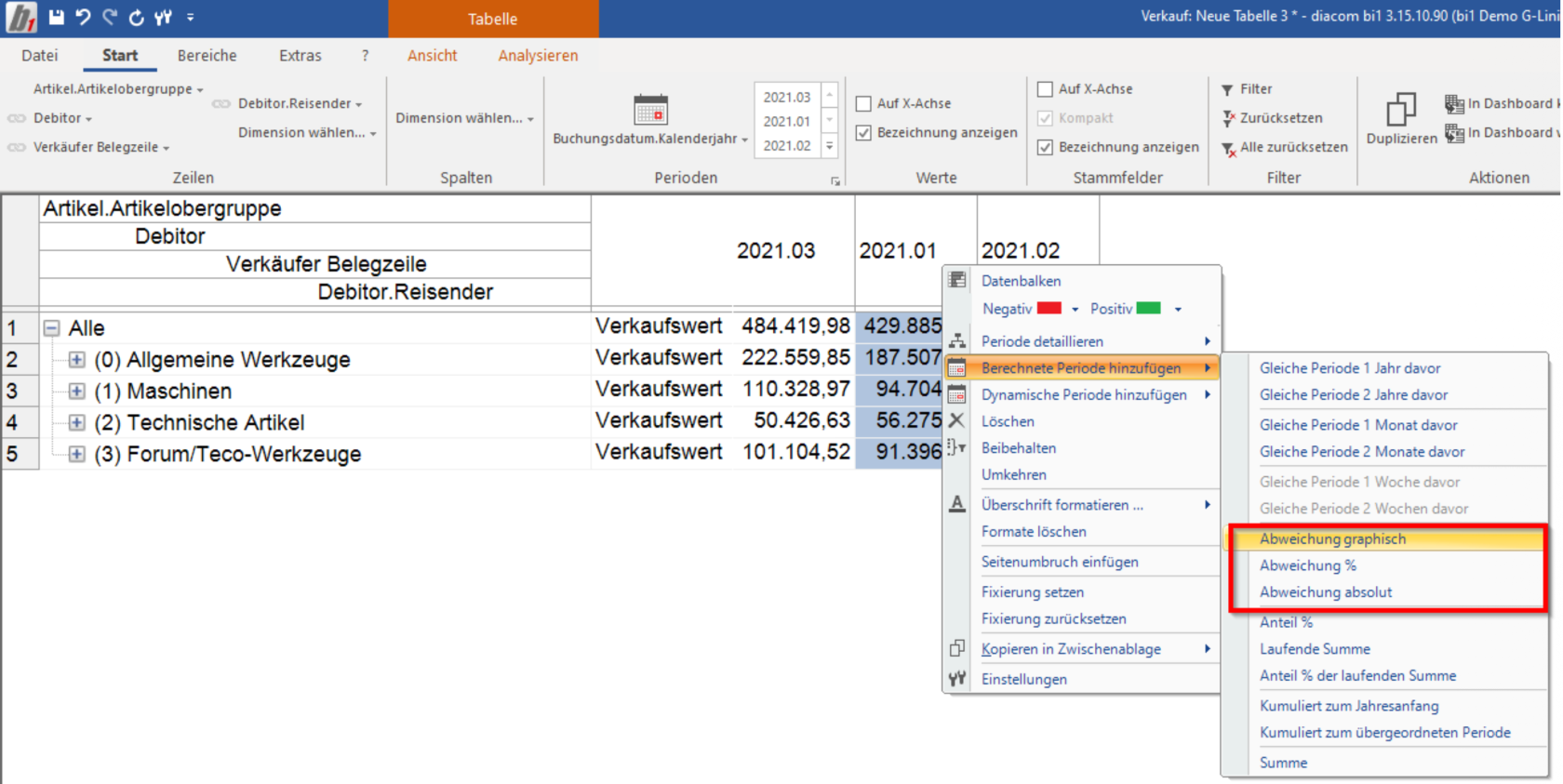The height and width of the screenshot is (784, 1563).
Task: Select period 2021.01 in period list
Action: (x=787, y=121)
